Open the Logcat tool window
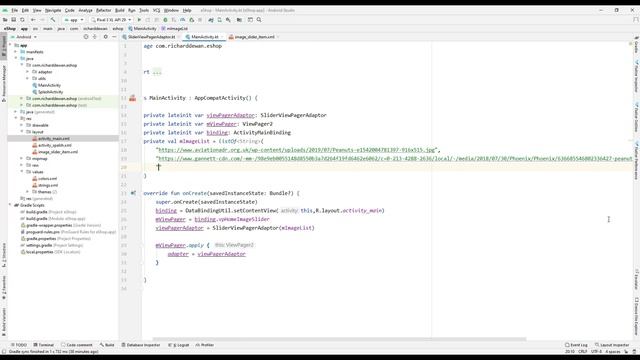The width and height of the screenshot is (640, 360). [x=179, y=345]
